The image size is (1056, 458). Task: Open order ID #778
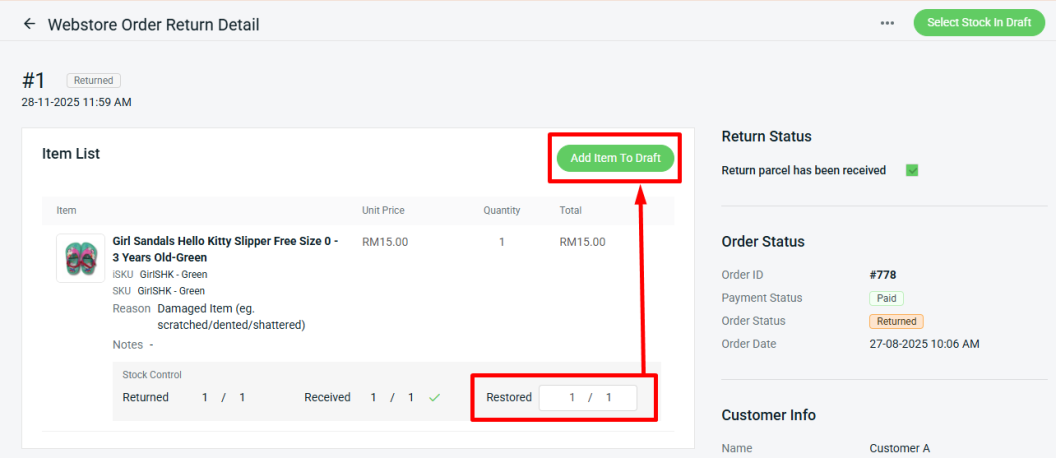pos(884,275)
